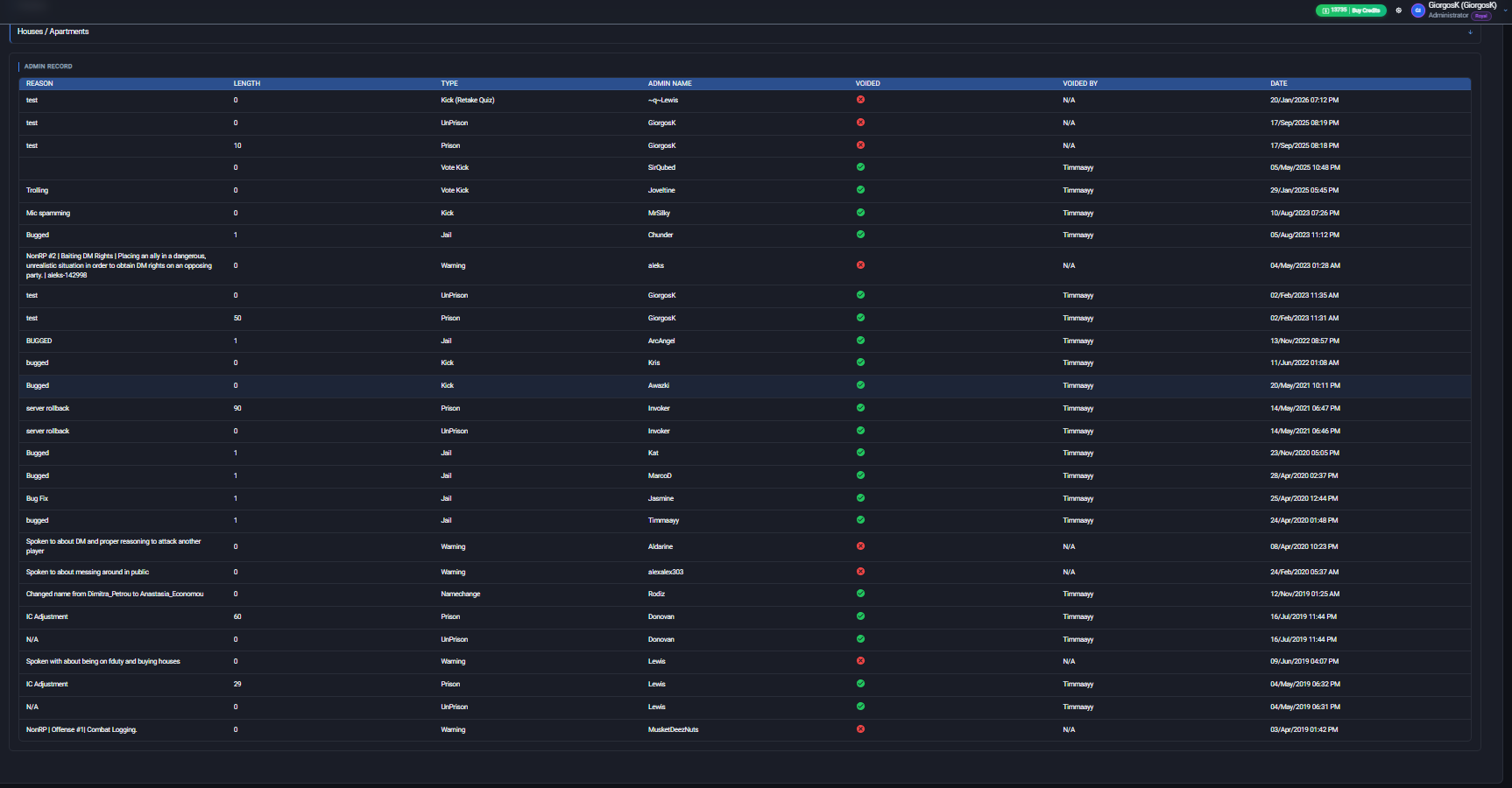This screenshot has width=1512, height=788.
Task: Click the GiorgosK profile avatar
Action: point(1417,11)
